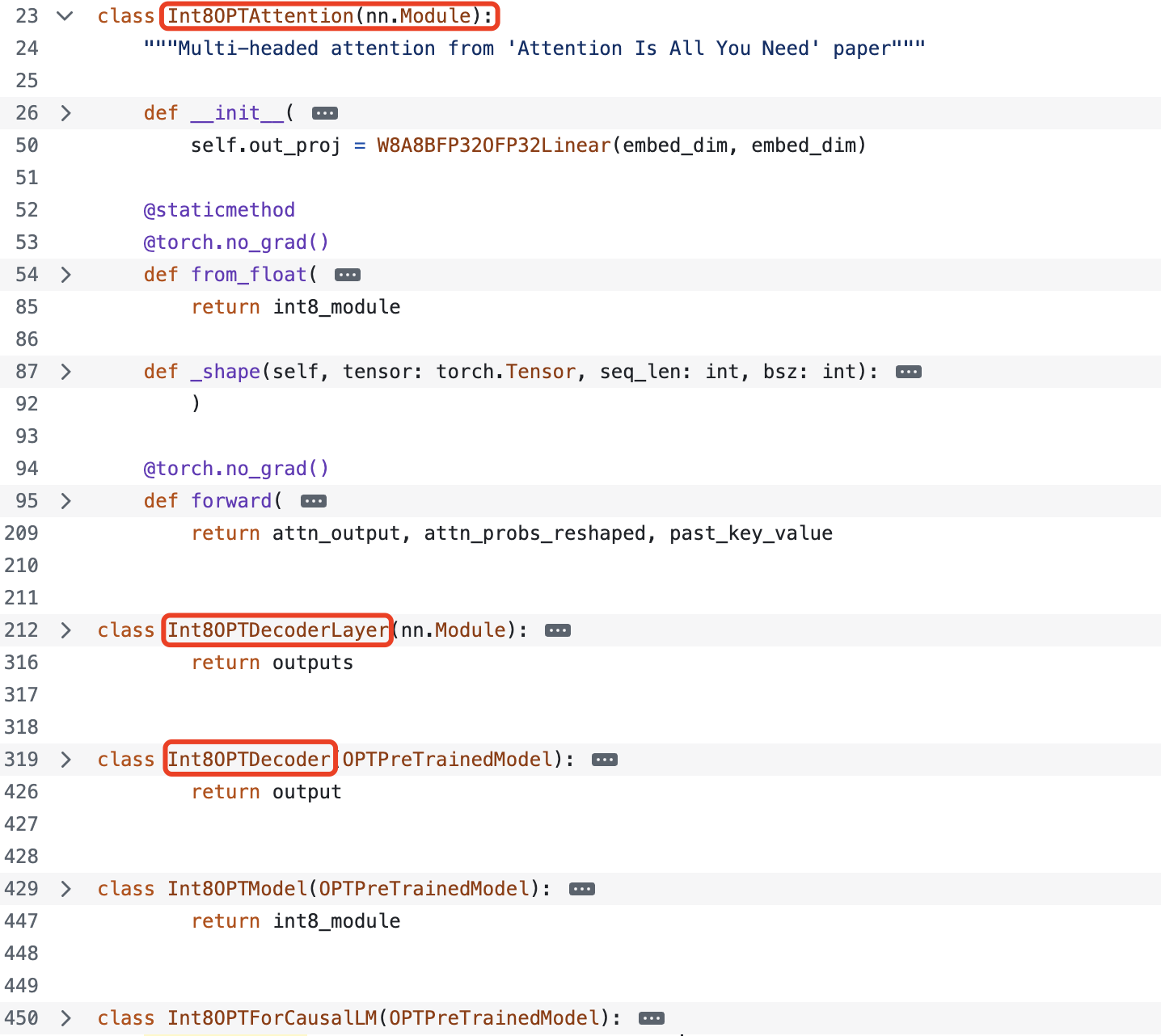Click the docstring about 'Attention Is All You Need'
Image resolution: width=1161 pixels, height=1036 pixels.
534,48
